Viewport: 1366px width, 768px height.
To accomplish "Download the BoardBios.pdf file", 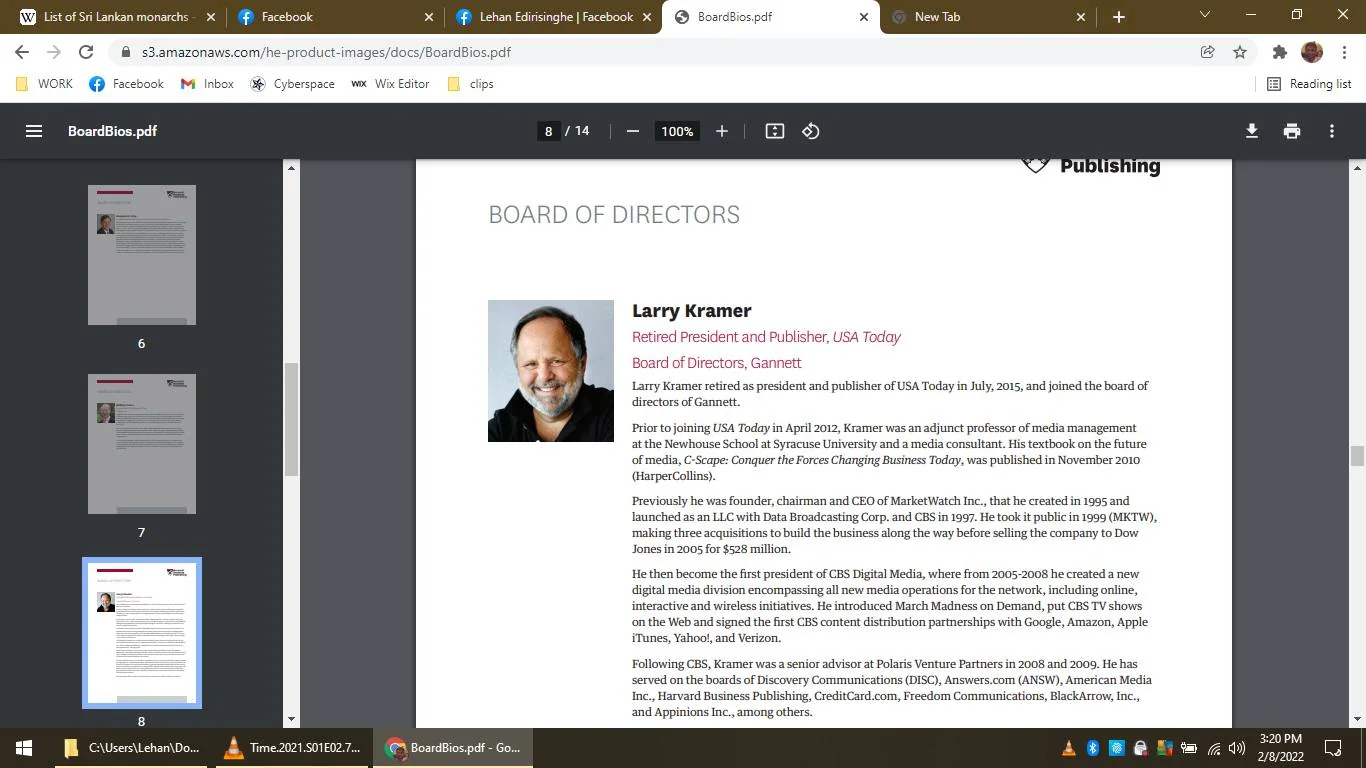I will click(1252, 131).
